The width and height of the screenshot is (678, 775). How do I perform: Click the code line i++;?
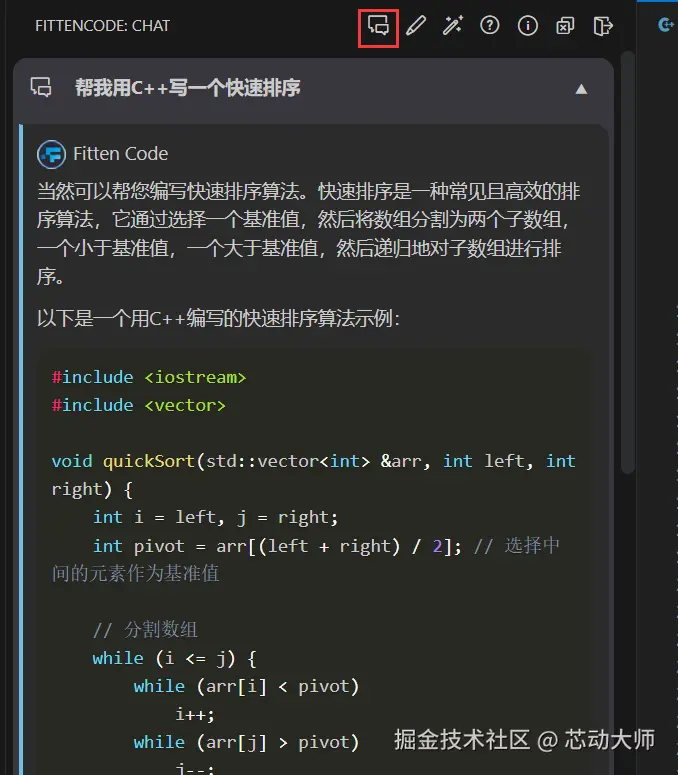click(x=195, y=714)
